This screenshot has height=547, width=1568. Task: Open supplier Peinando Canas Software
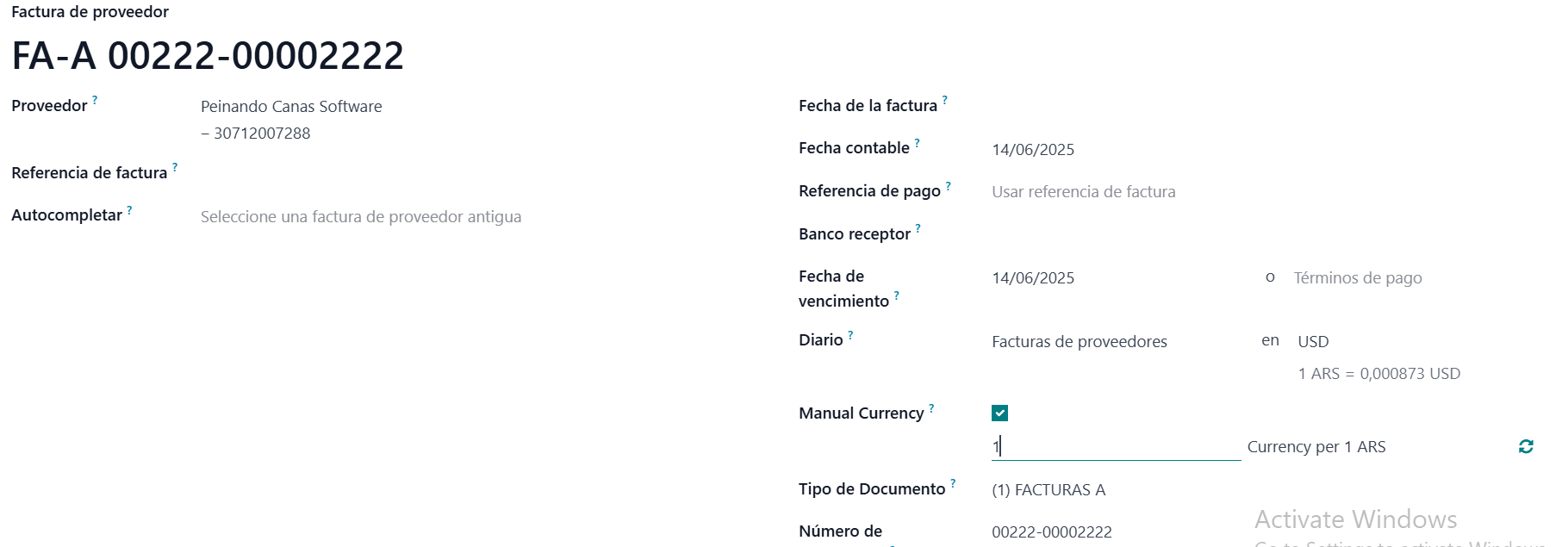click(291, 107)
